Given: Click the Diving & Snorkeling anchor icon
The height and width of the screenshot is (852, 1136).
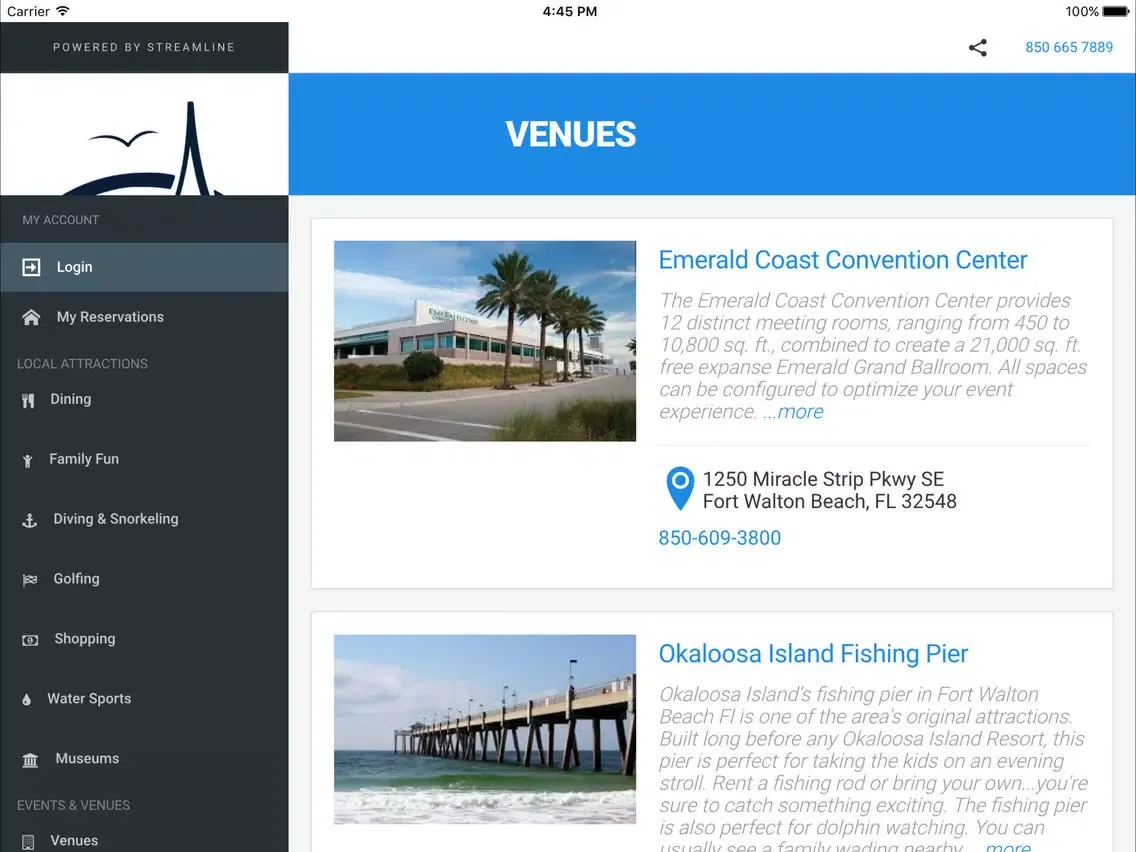Looking at the screenshot, I should coord(30,520).
